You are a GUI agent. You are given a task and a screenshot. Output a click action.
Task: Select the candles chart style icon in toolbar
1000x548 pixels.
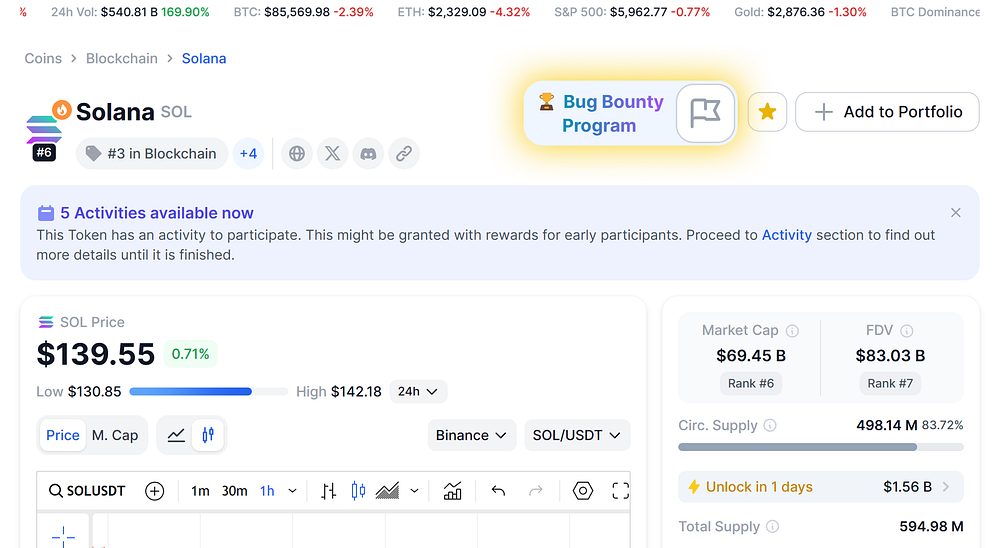tap(358, 491)
